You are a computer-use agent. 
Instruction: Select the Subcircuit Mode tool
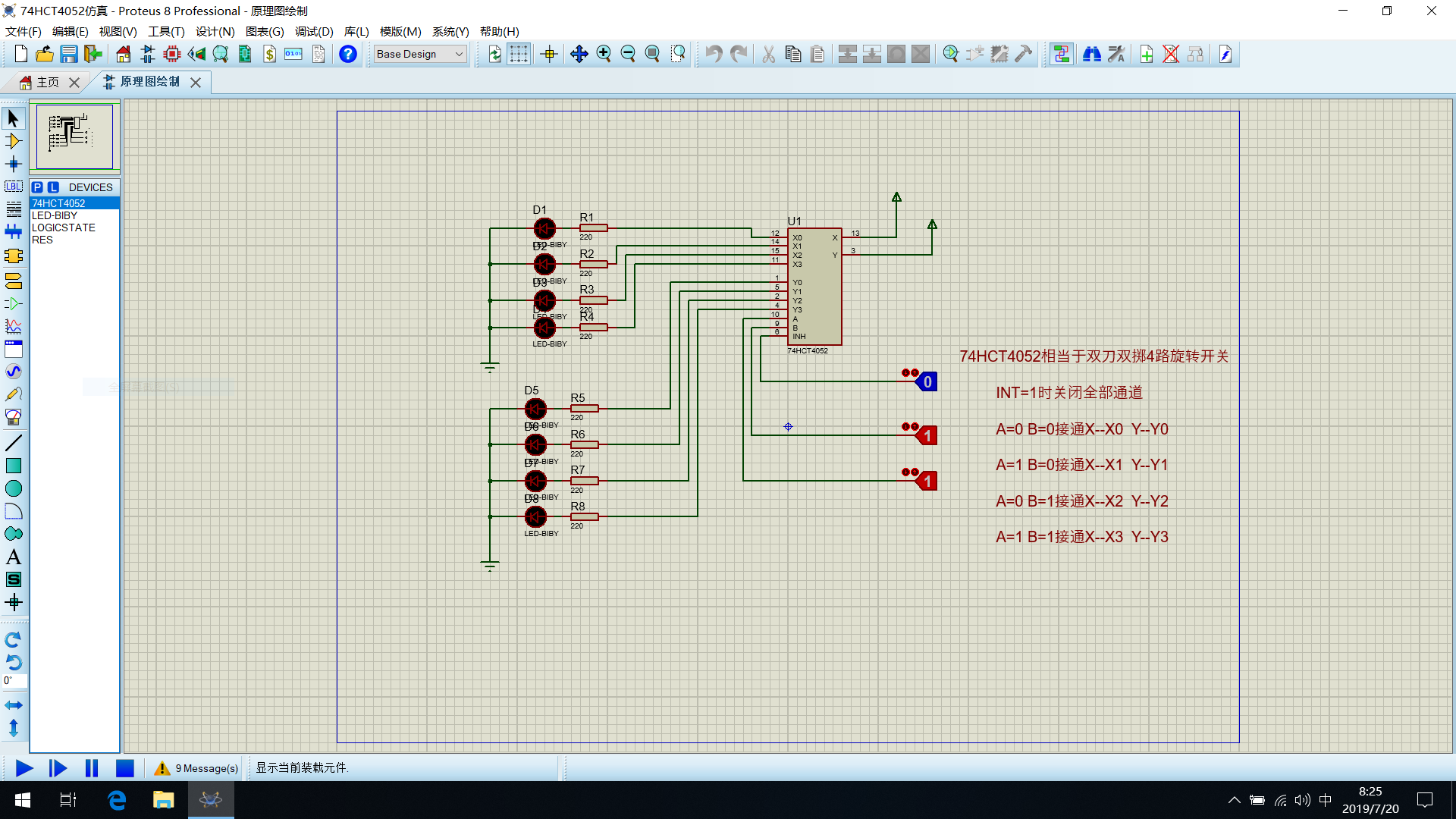[14, 256]
